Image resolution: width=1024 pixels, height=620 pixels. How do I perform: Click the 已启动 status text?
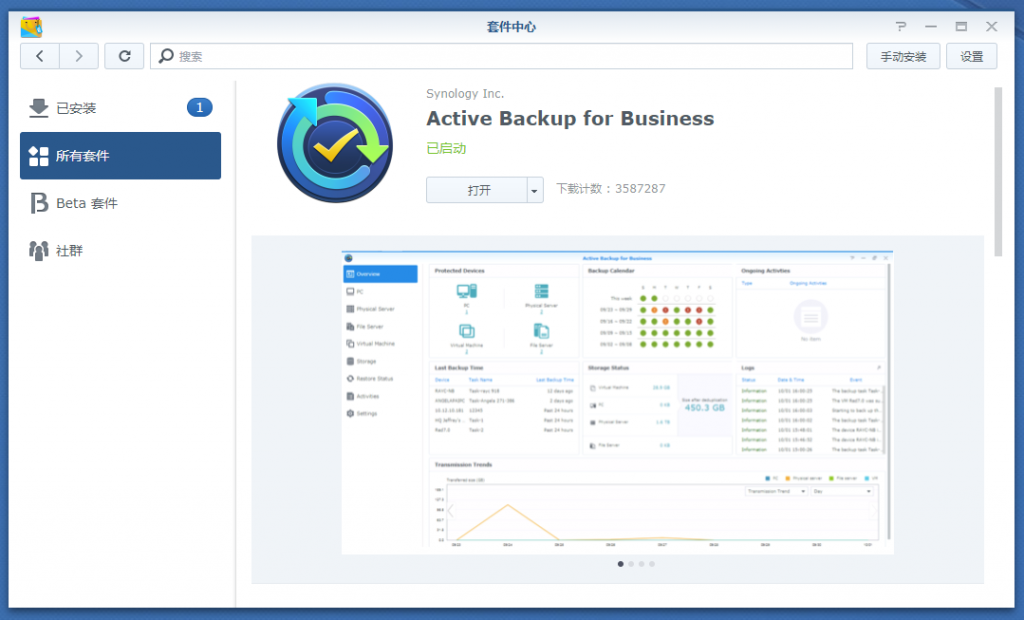click(x=446, y=148)
